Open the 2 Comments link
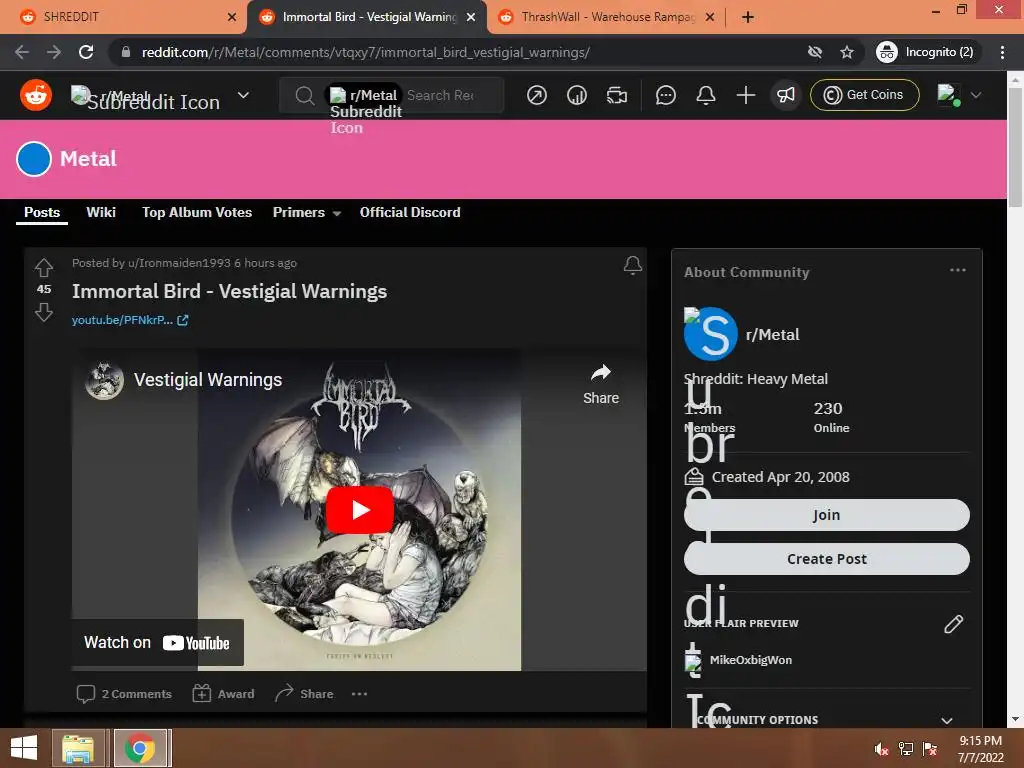Screen dimensions: 1024x768 124,694
